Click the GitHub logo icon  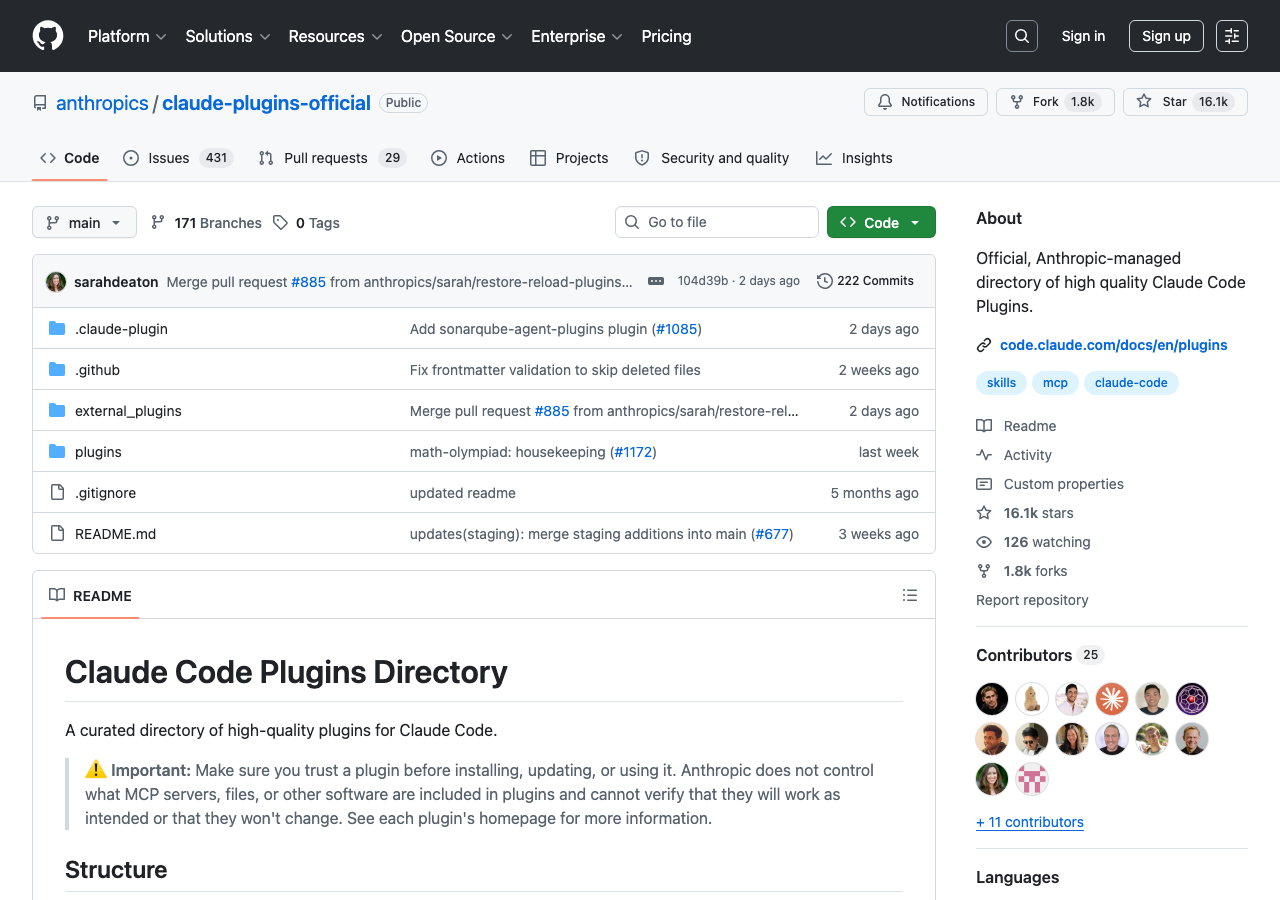[48, 36]
